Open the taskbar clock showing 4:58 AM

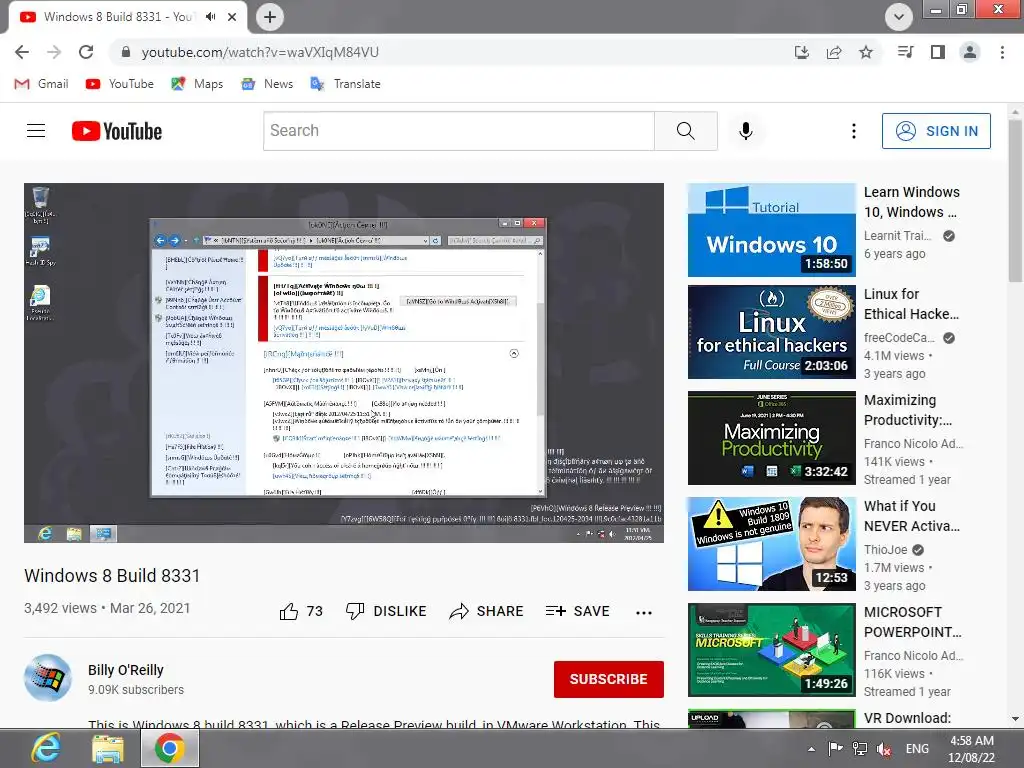click(x=972, y=749)
